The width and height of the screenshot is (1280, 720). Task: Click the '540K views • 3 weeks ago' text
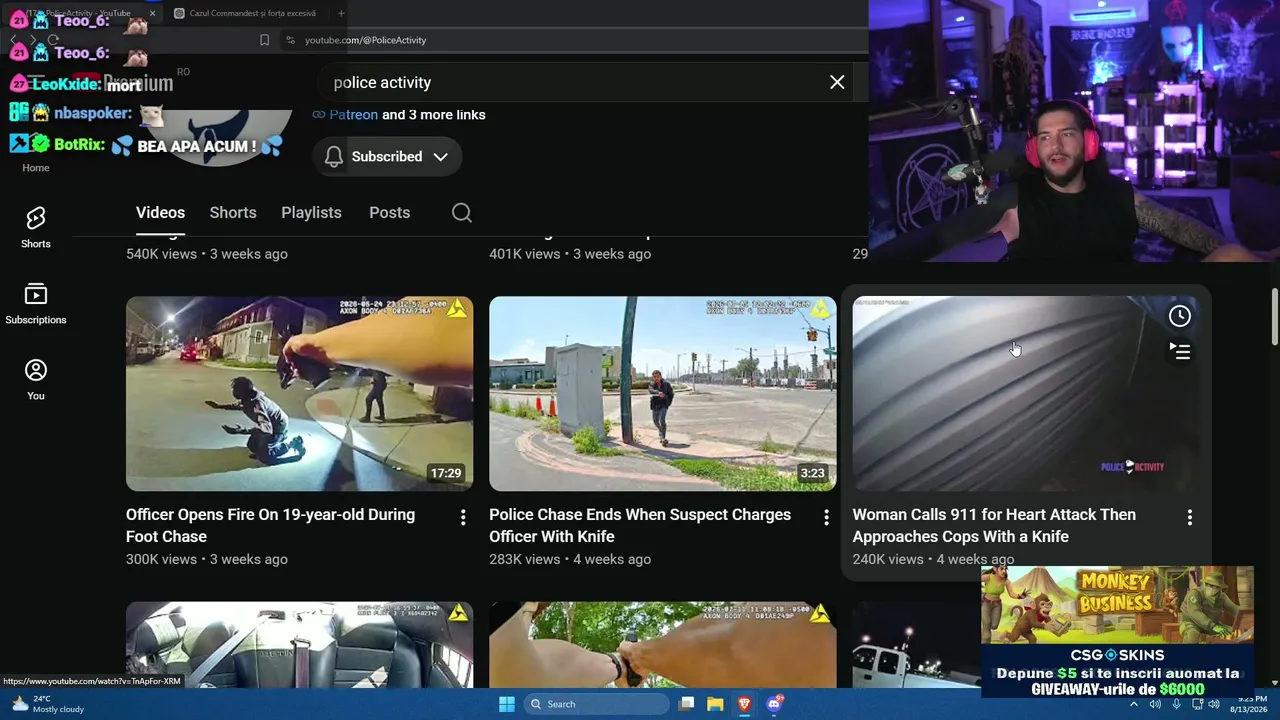point(207,254)
